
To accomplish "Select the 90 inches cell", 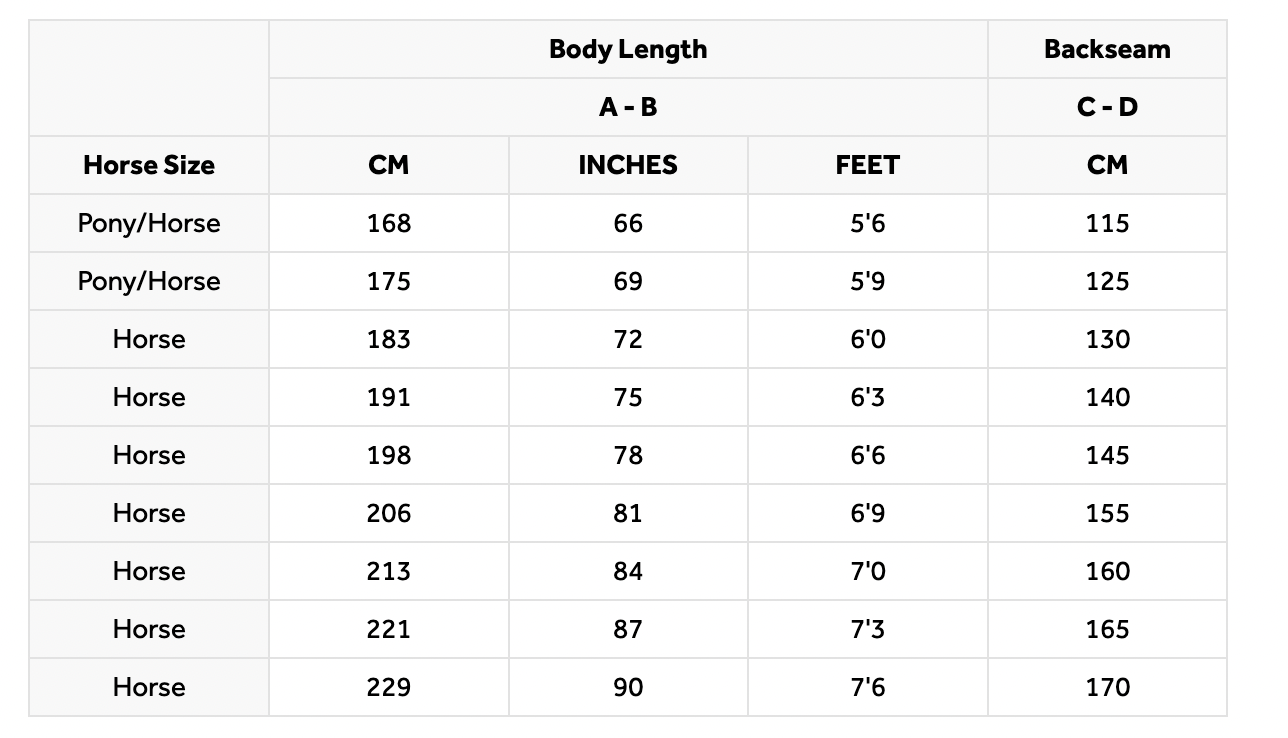I will (x=628, y=687).
